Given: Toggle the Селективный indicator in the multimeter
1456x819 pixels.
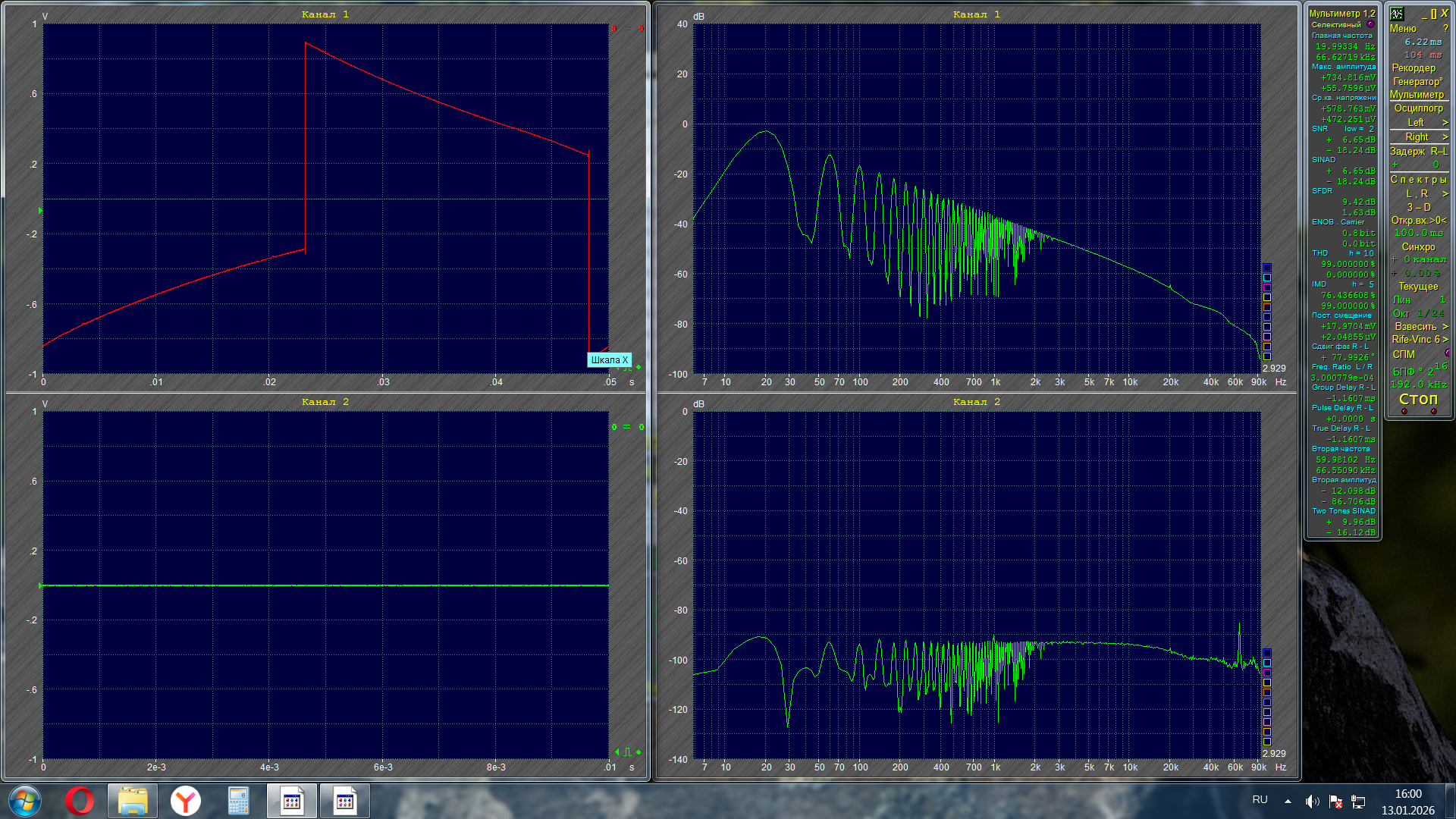Looking at the screenshot, I should (1370, 24).
